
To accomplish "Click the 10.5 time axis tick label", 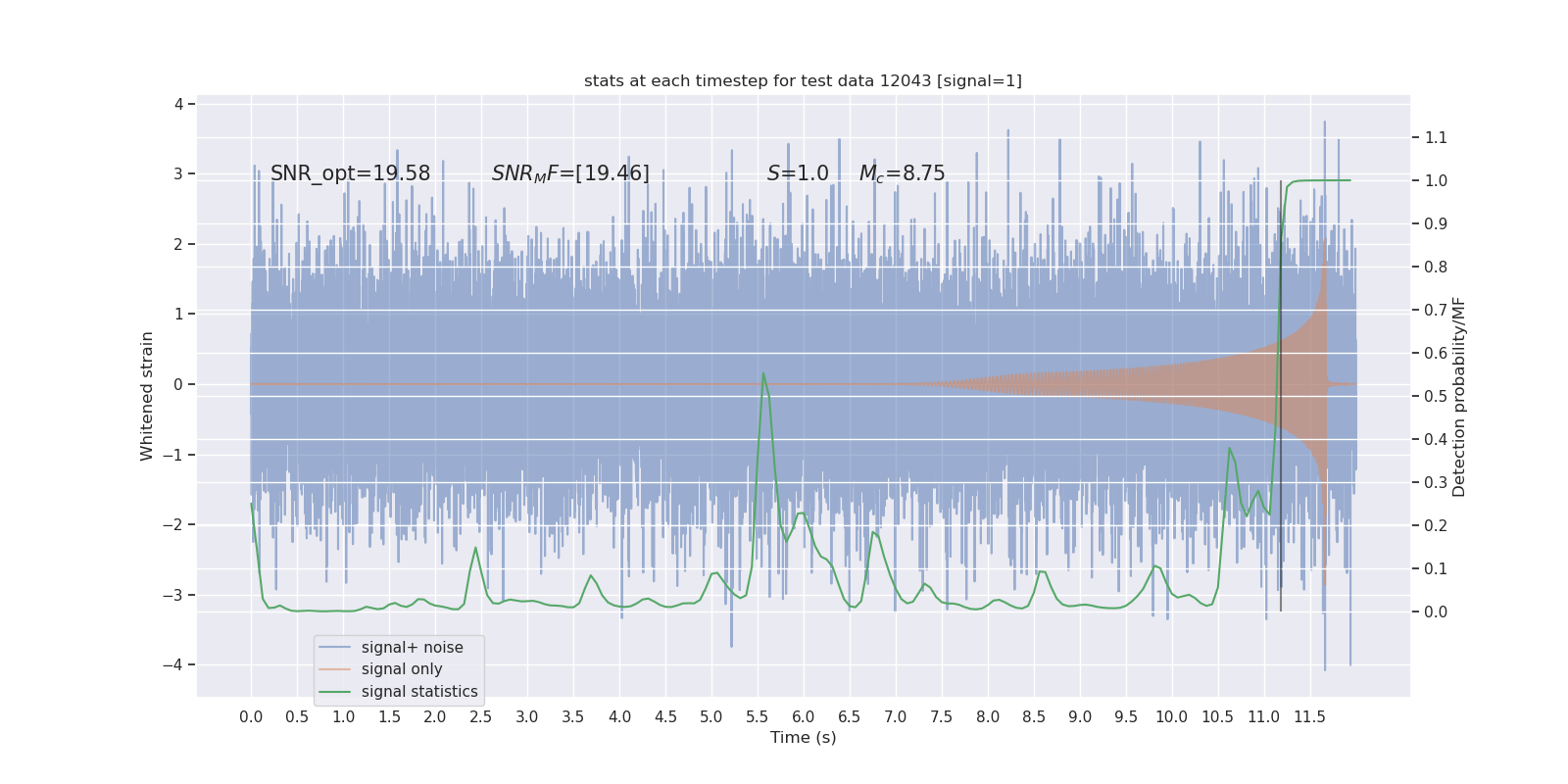I will coord(1218,716).
